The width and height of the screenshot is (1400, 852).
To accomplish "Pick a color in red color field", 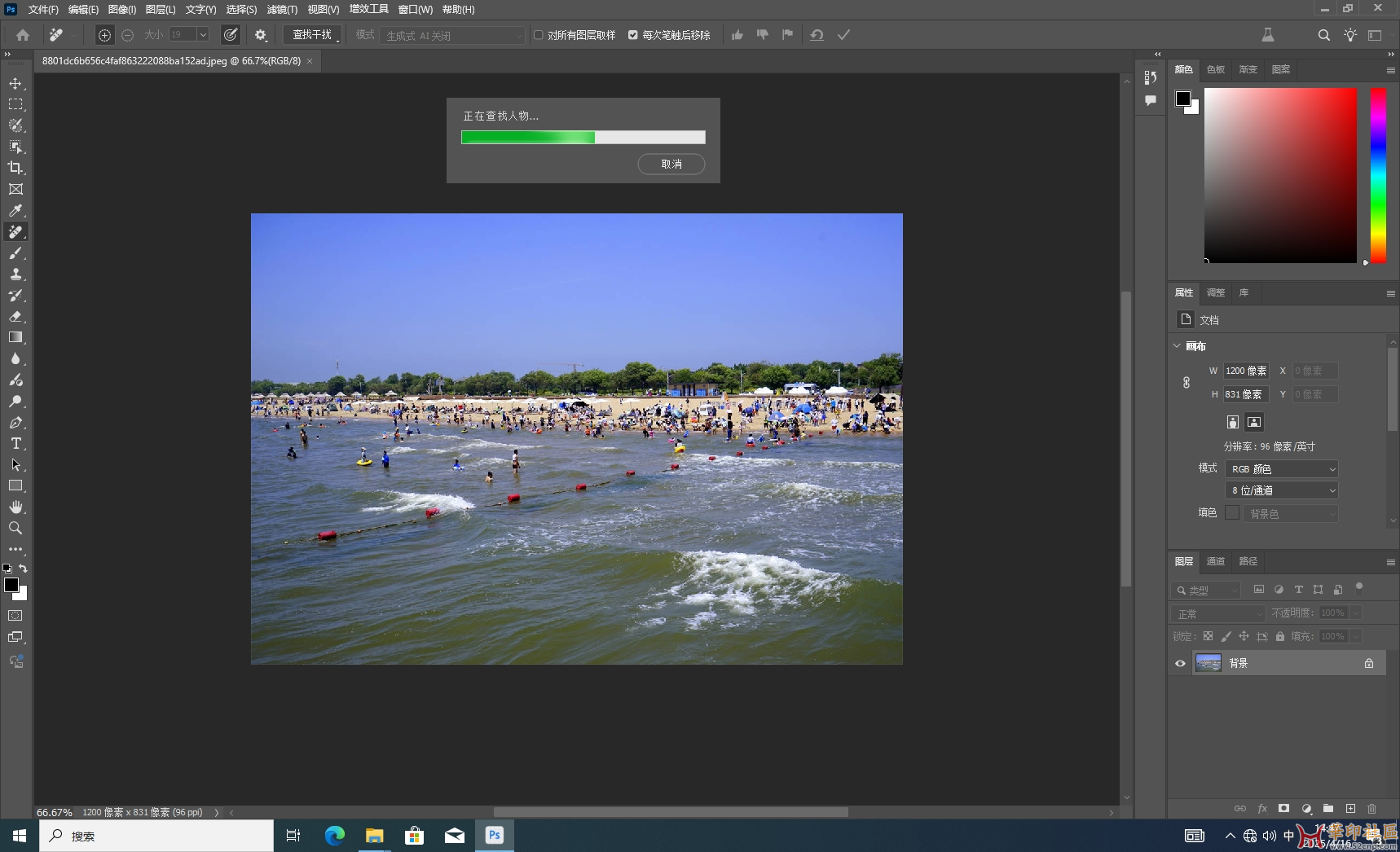I will [x=1280, y=175].
